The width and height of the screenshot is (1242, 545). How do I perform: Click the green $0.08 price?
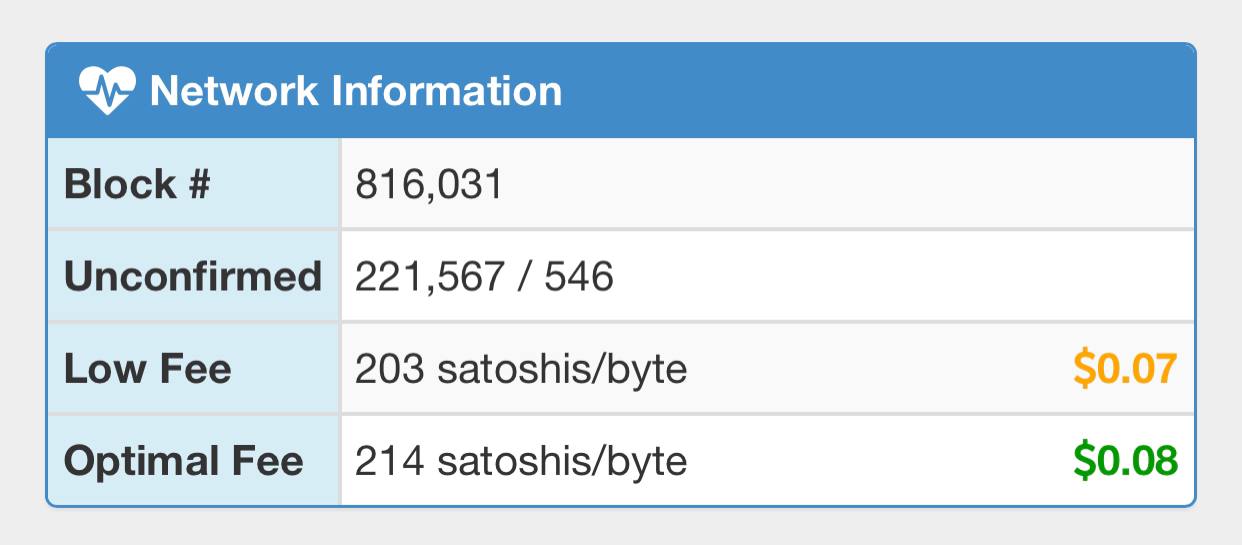pyautogui.click(x=1125, y=461)
